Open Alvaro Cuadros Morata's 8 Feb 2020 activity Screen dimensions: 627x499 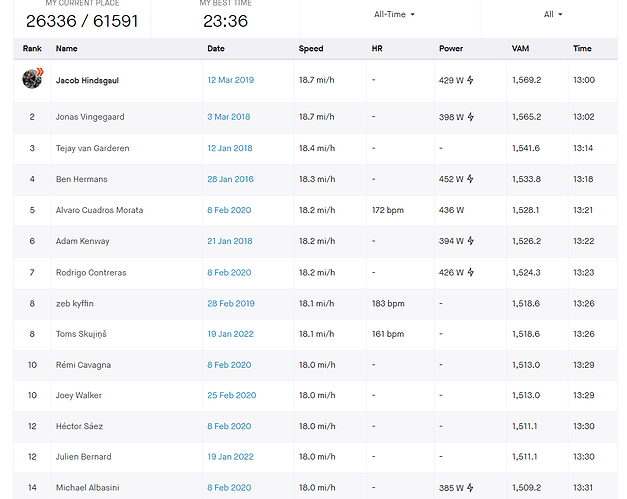[x=229, y=210]
